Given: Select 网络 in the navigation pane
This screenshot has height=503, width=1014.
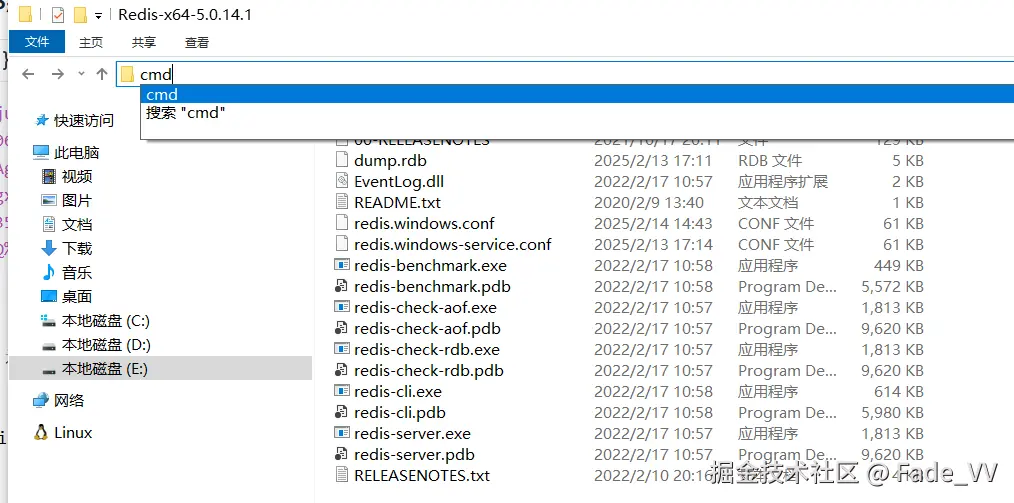Looking at the screenshot, I should click(69, 400).
